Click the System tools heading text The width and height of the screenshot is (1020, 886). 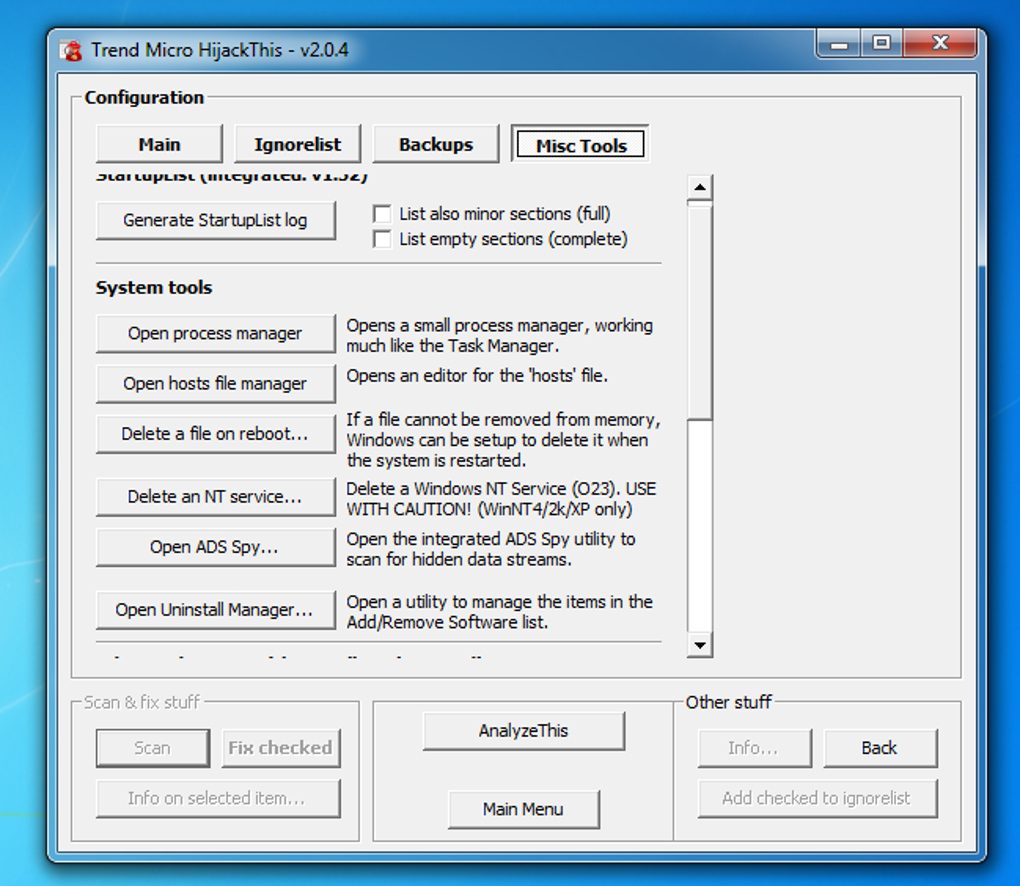pyautogui.click(x=154, y=288)
